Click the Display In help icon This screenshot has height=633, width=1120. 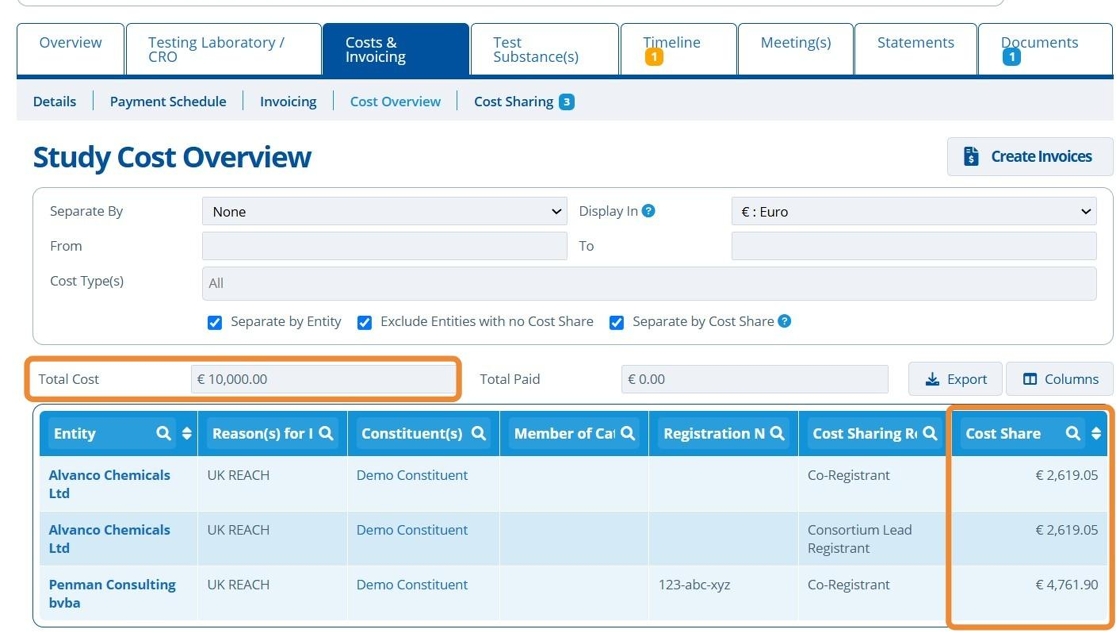tap(649, 211)
